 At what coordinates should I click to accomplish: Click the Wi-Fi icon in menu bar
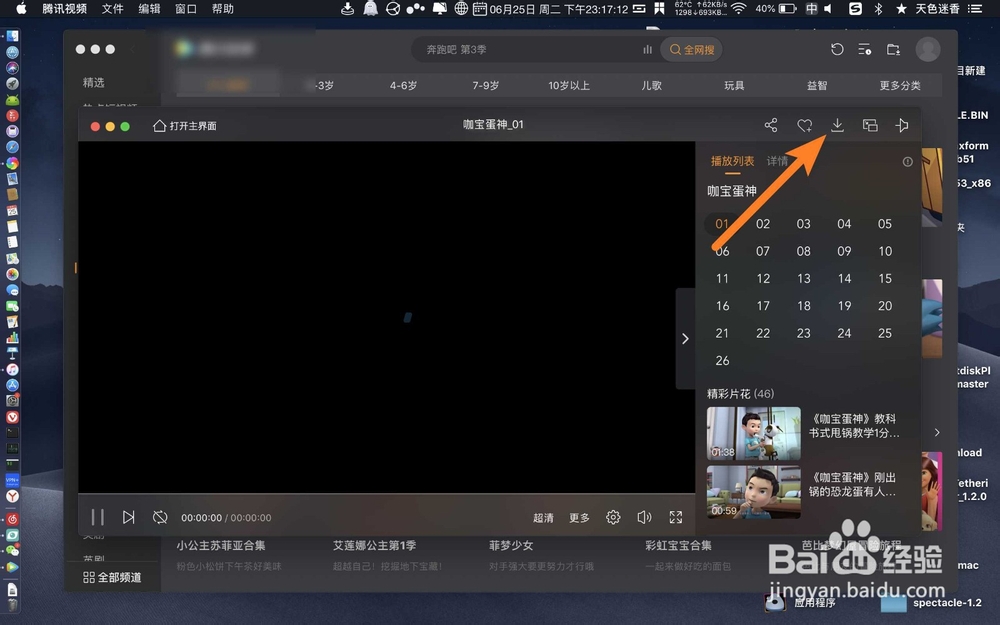739,8
